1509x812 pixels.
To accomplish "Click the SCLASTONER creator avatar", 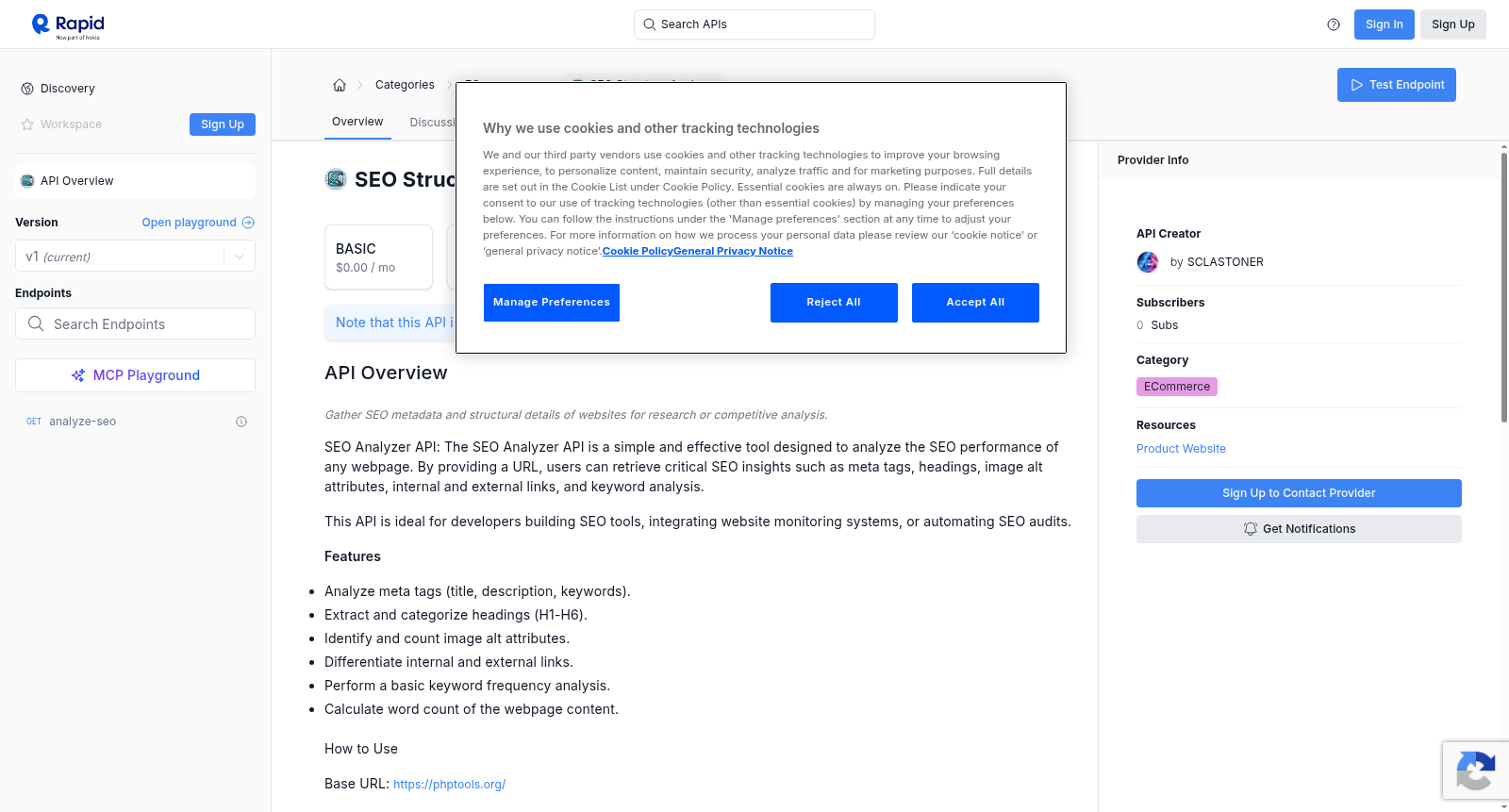I will pyautogui.click(x=1148, y=262).
